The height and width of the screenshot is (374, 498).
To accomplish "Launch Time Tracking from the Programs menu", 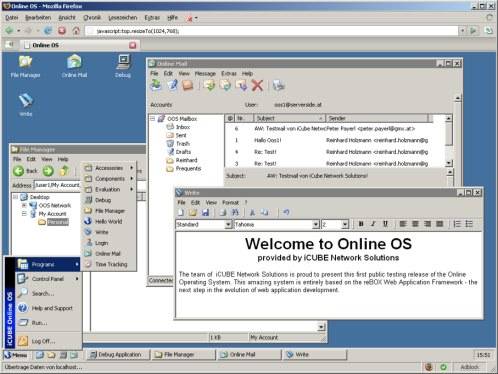I will coord(109,264).
